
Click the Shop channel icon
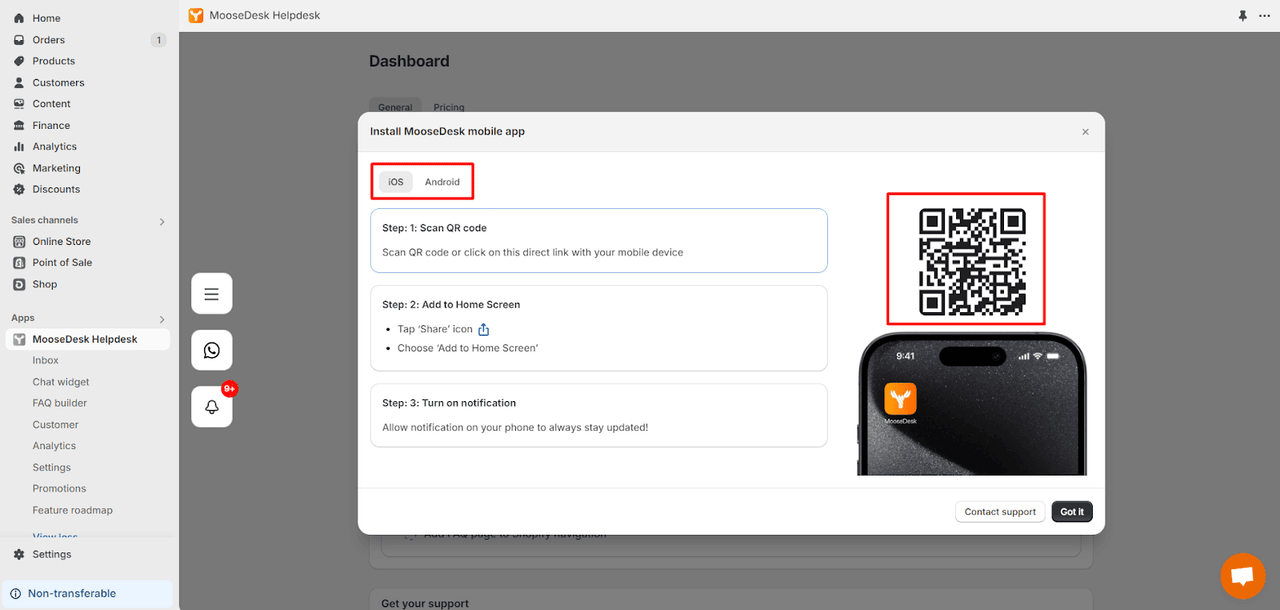[x=19, y=284]
